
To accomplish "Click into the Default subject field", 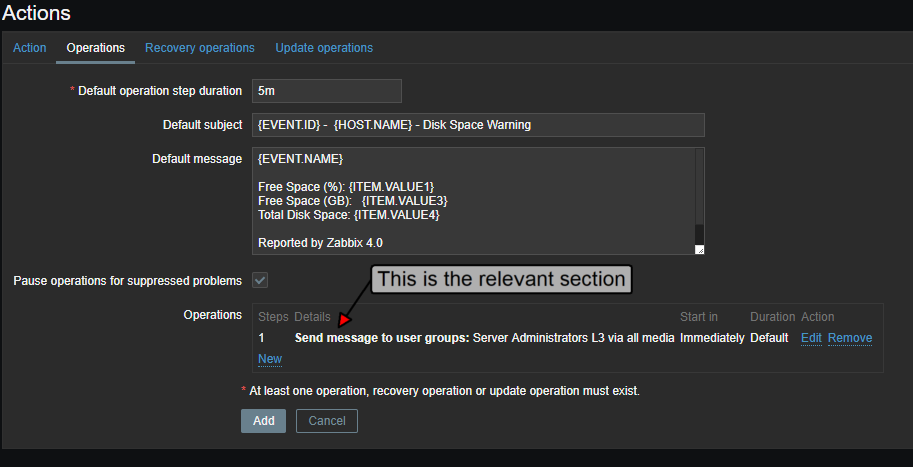I will (478, 125).
